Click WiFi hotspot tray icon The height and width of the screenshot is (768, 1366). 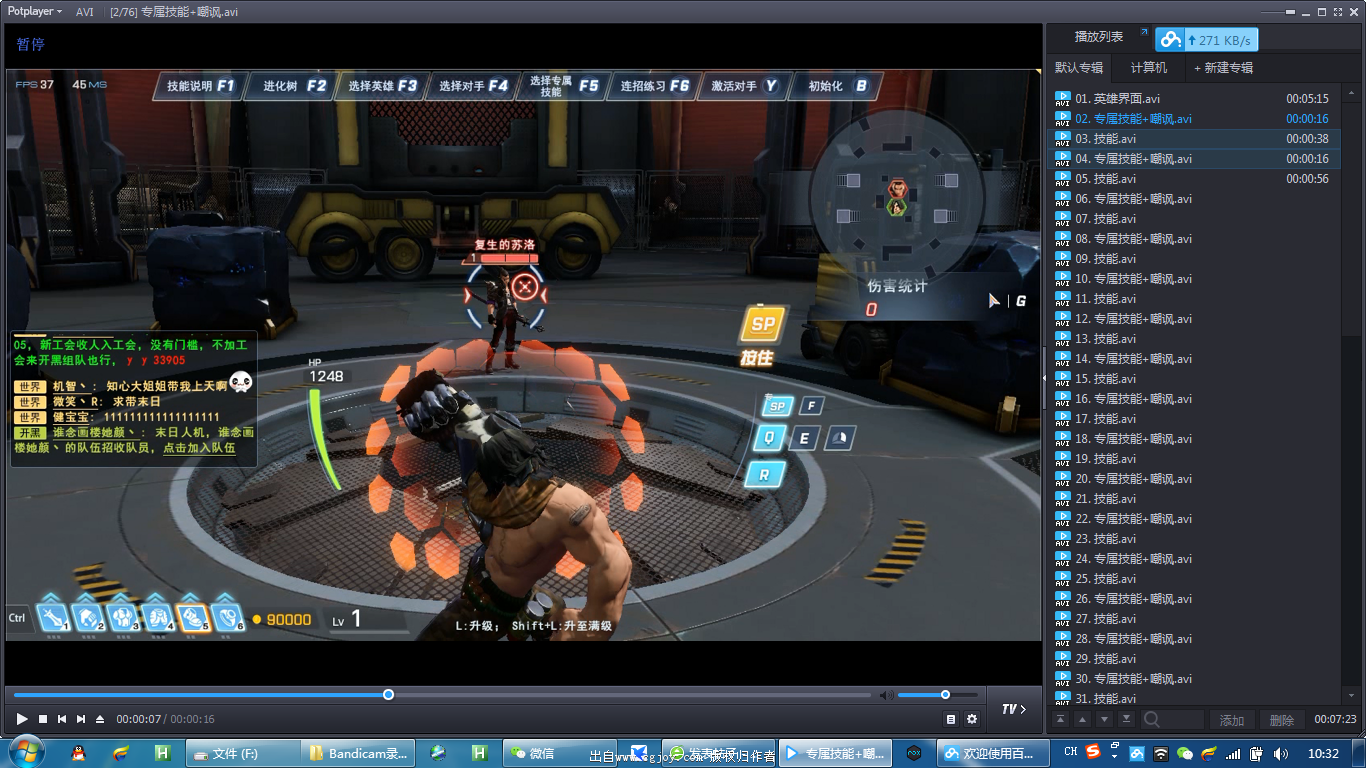(1161, 754)
